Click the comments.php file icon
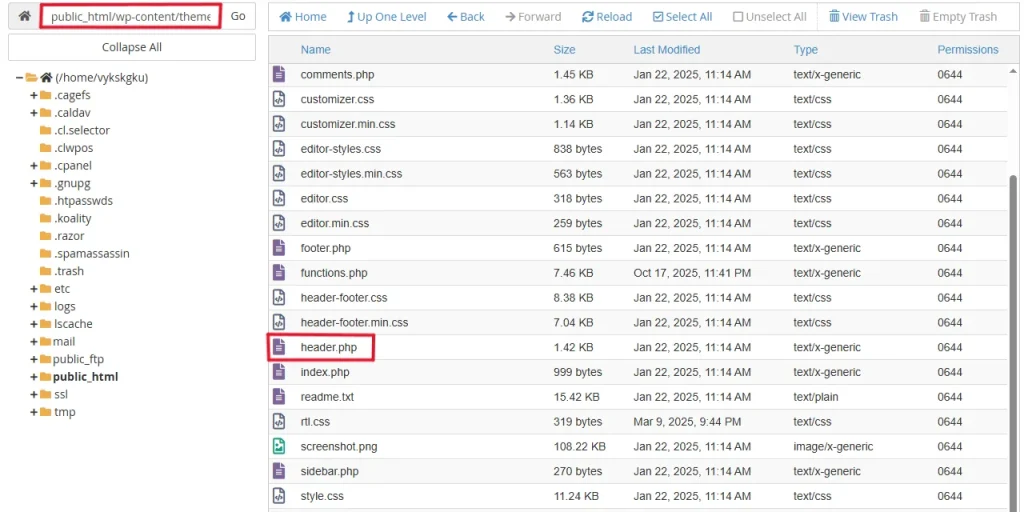1024x512 pixels. (x=279, y=74)
